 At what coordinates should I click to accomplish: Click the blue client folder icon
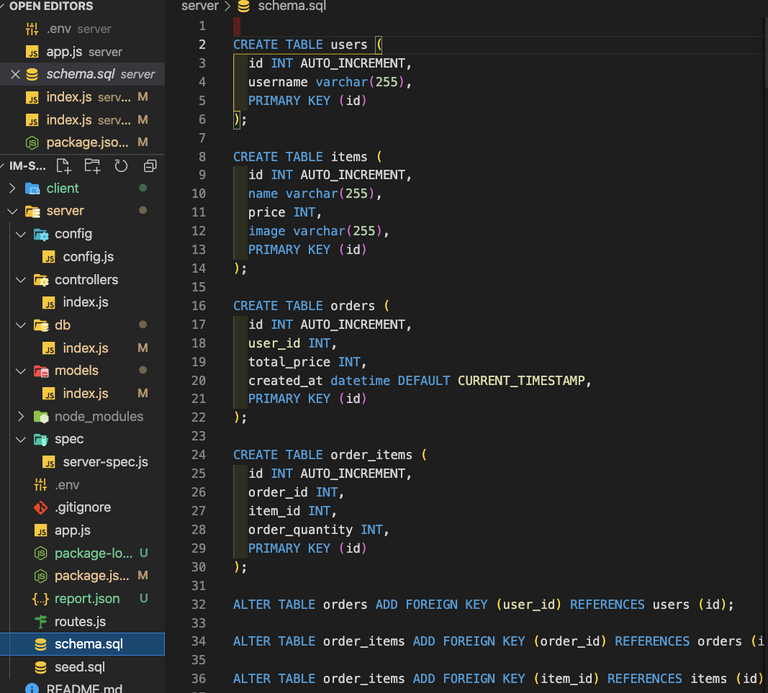(x=32, y=188)
